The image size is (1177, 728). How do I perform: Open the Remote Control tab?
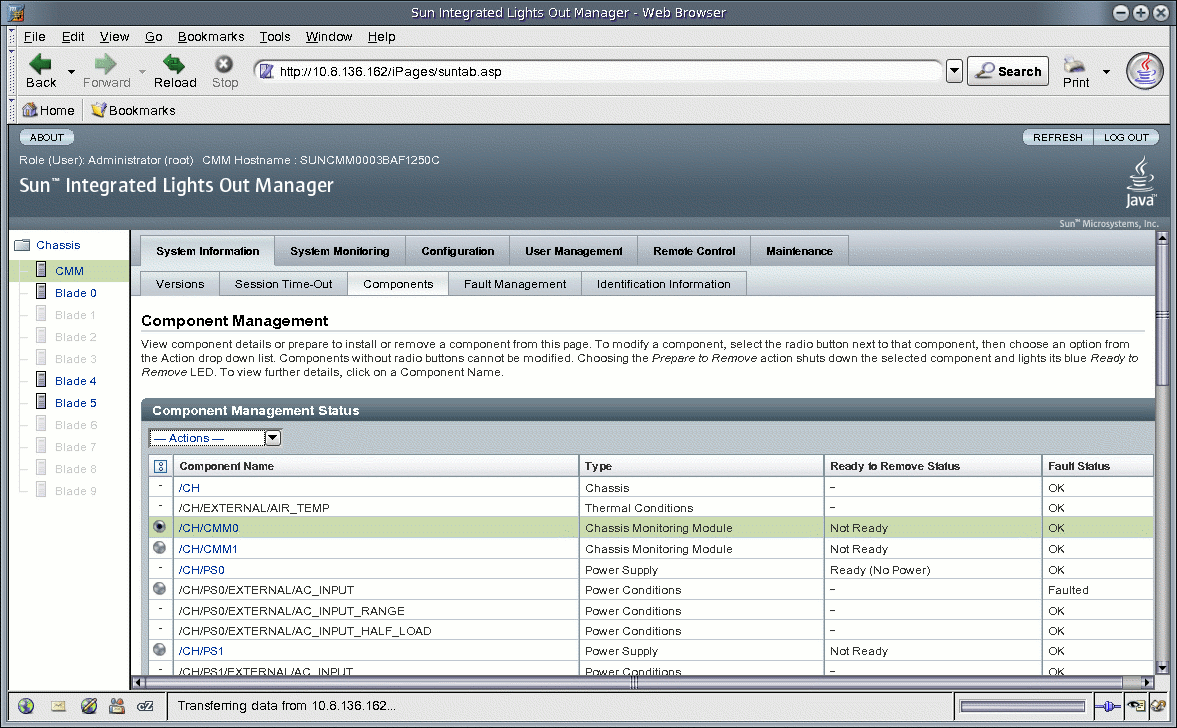coord(694,251)
